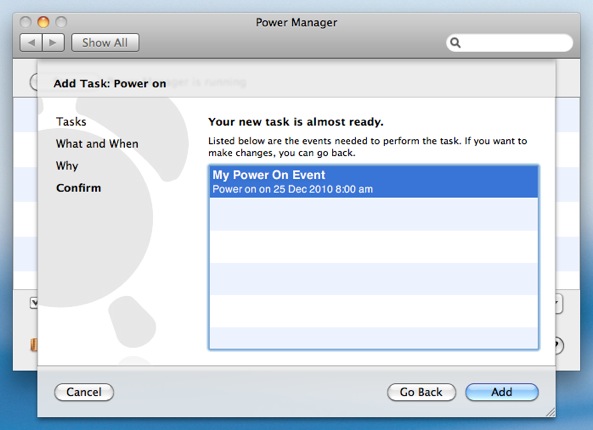Select the My Power On Event row
Screen dimensions: 593x430
(x=373, y=182)
